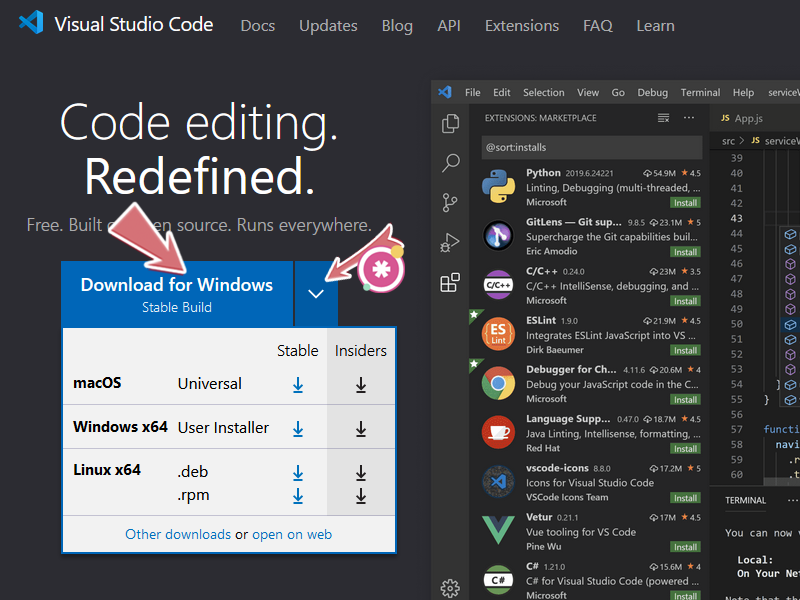The image size is (800, 600).
Task: Install the GitLens extension
Action: 685,252
